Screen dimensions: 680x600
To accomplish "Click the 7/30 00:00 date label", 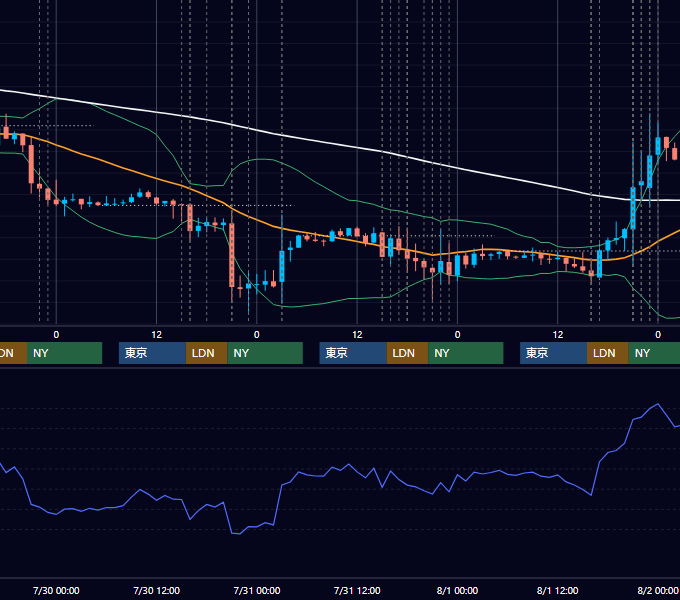I will (x=56, y=590).
